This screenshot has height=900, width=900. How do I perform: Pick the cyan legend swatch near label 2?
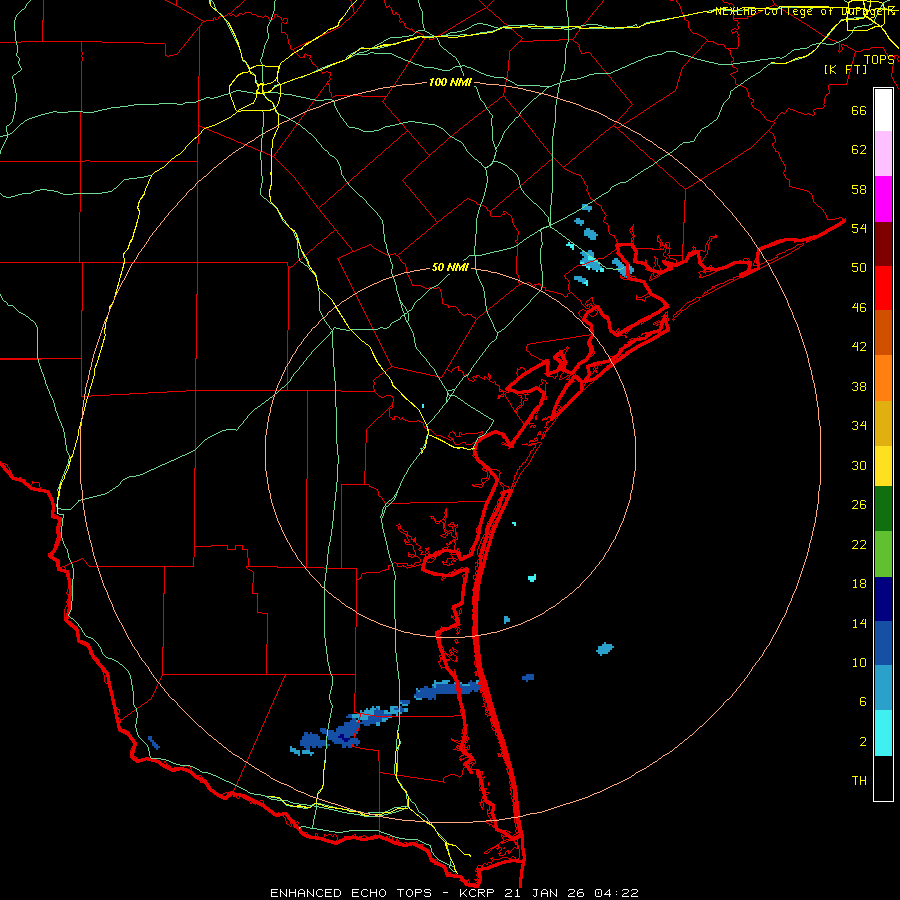(883, 733)
